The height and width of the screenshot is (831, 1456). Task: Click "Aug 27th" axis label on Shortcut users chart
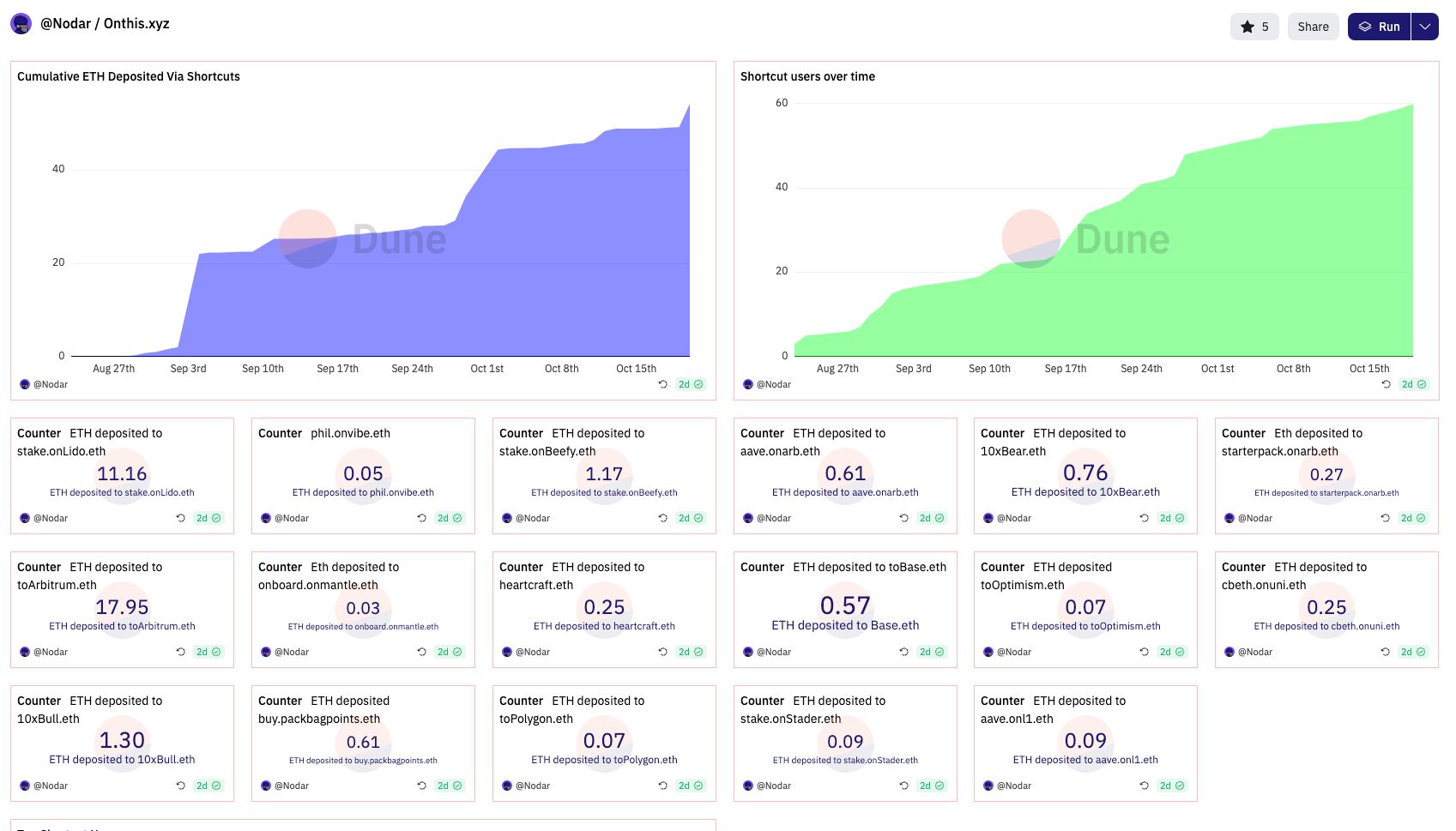(x=837, y=369)
